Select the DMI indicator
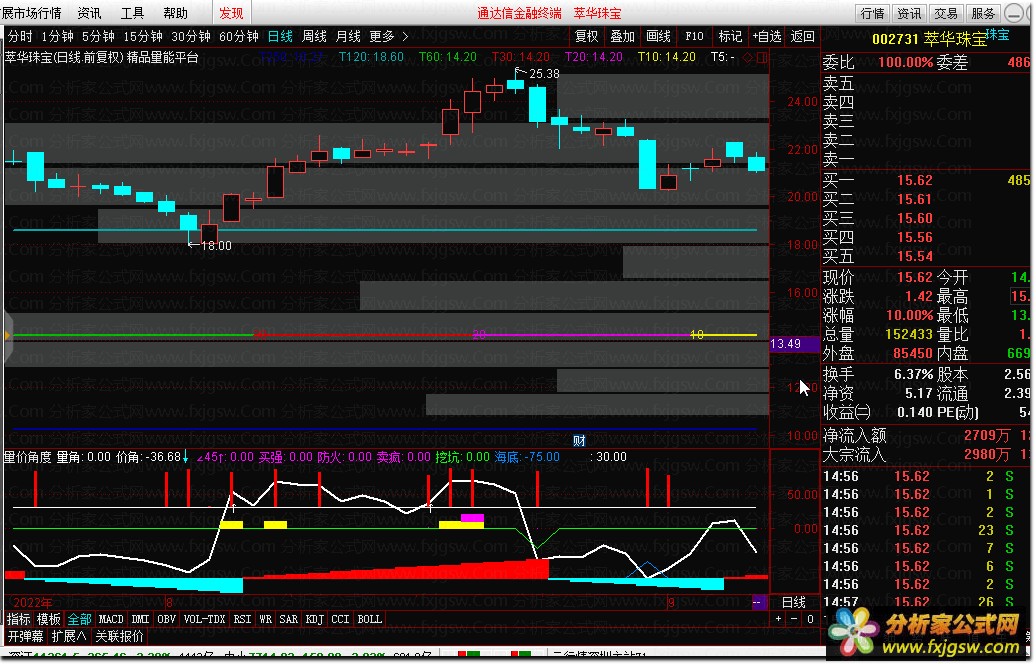1036x664 pixels. [140, 619]
